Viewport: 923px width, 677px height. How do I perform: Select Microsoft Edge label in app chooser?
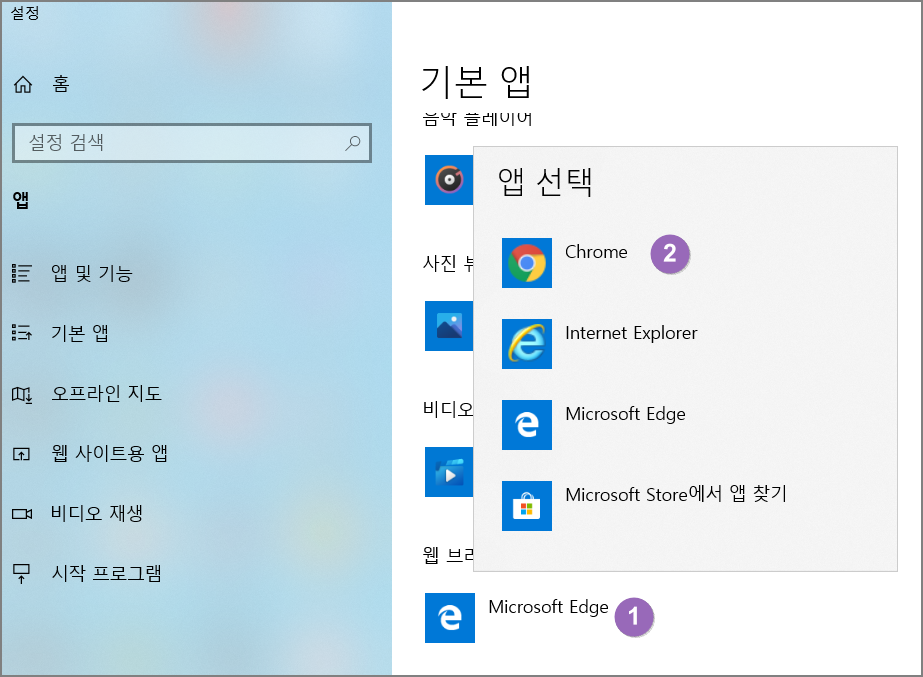(x=625, y=414)
